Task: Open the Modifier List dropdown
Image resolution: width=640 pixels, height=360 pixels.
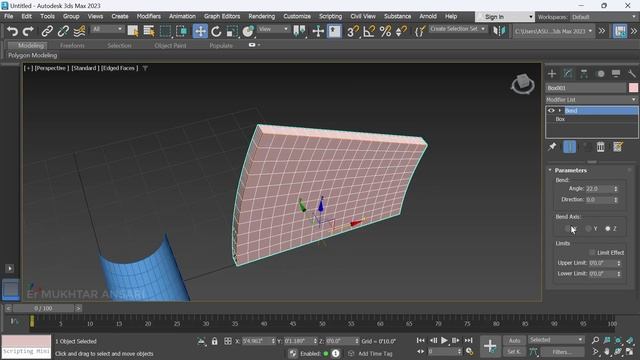Action: tap(591, 100)
